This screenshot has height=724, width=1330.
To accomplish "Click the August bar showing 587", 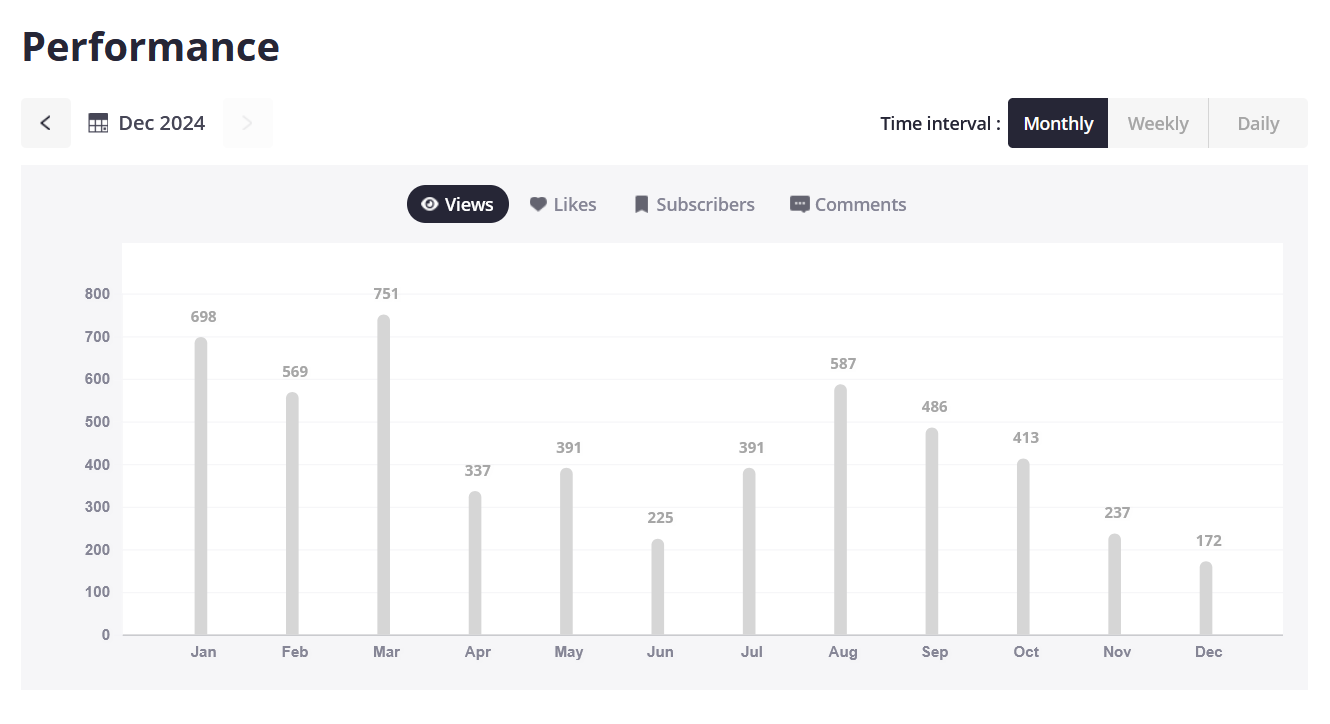I will [841, 510].
